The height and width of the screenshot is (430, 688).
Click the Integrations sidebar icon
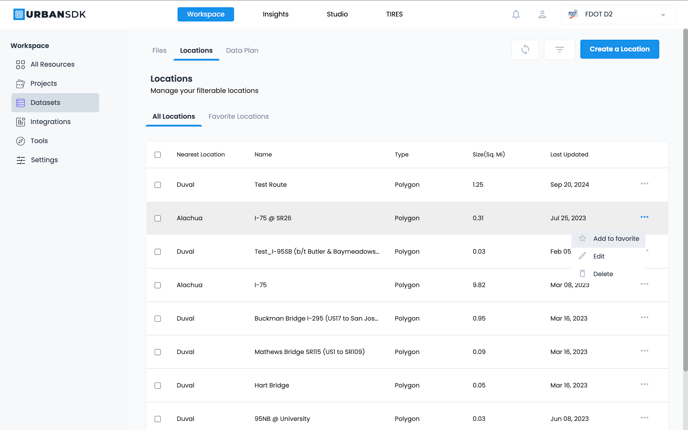tap(20, 122)
